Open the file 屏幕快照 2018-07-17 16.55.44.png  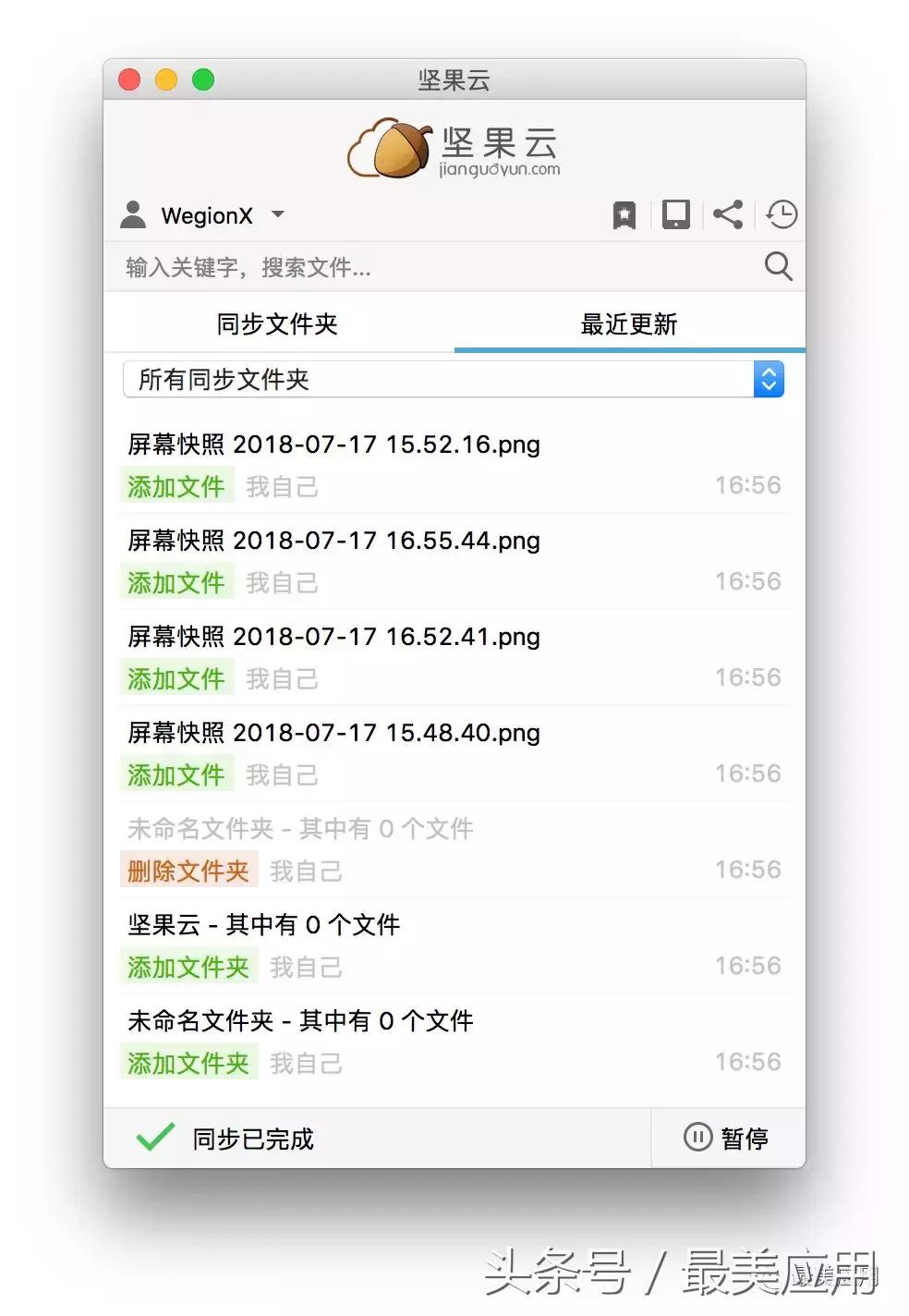[x=333, y=541]
